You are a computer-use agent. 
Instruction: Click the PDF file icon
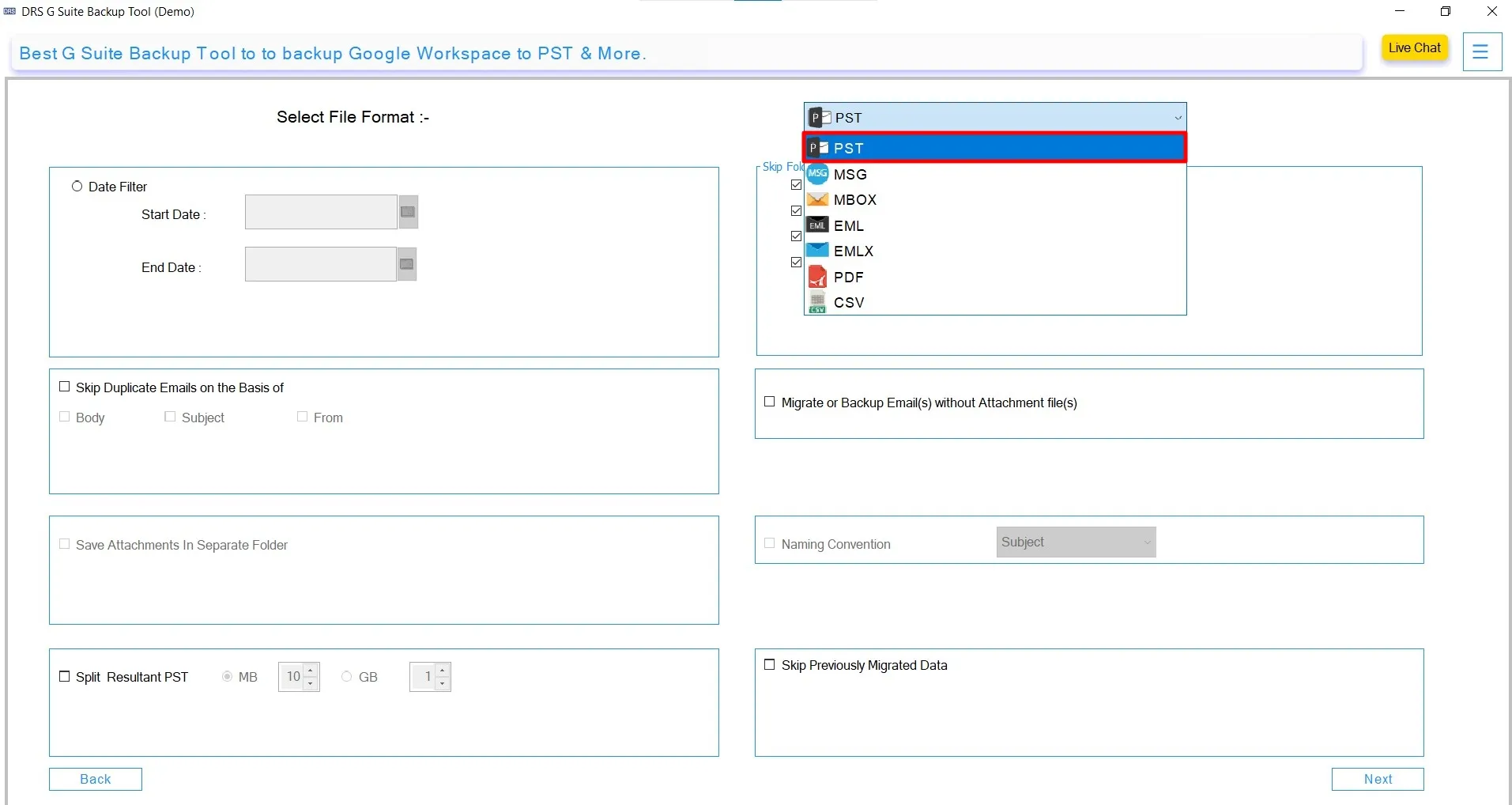(x=817, y=277)
